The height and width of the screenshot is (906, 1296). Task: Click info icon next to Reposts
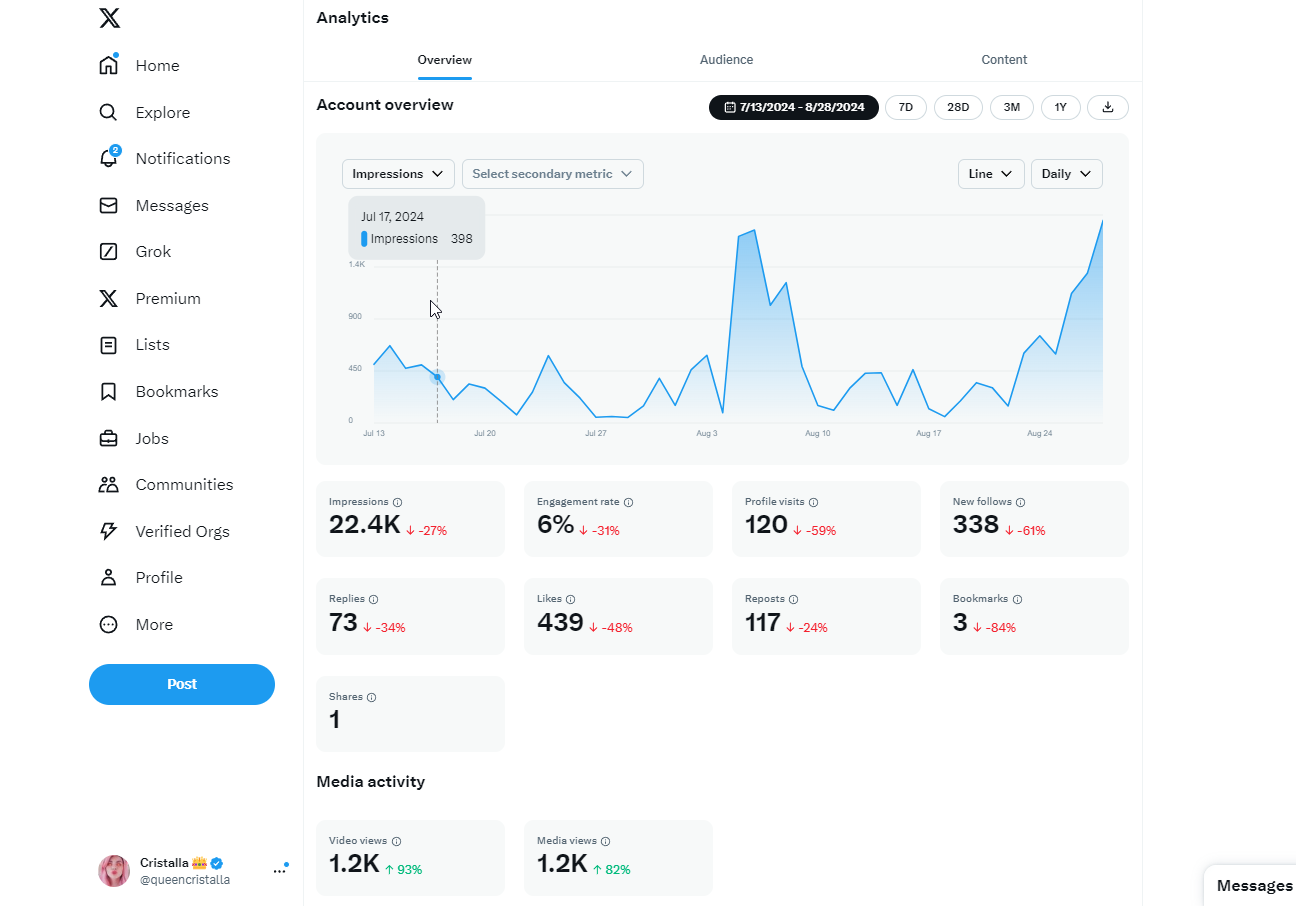(793, 599)
